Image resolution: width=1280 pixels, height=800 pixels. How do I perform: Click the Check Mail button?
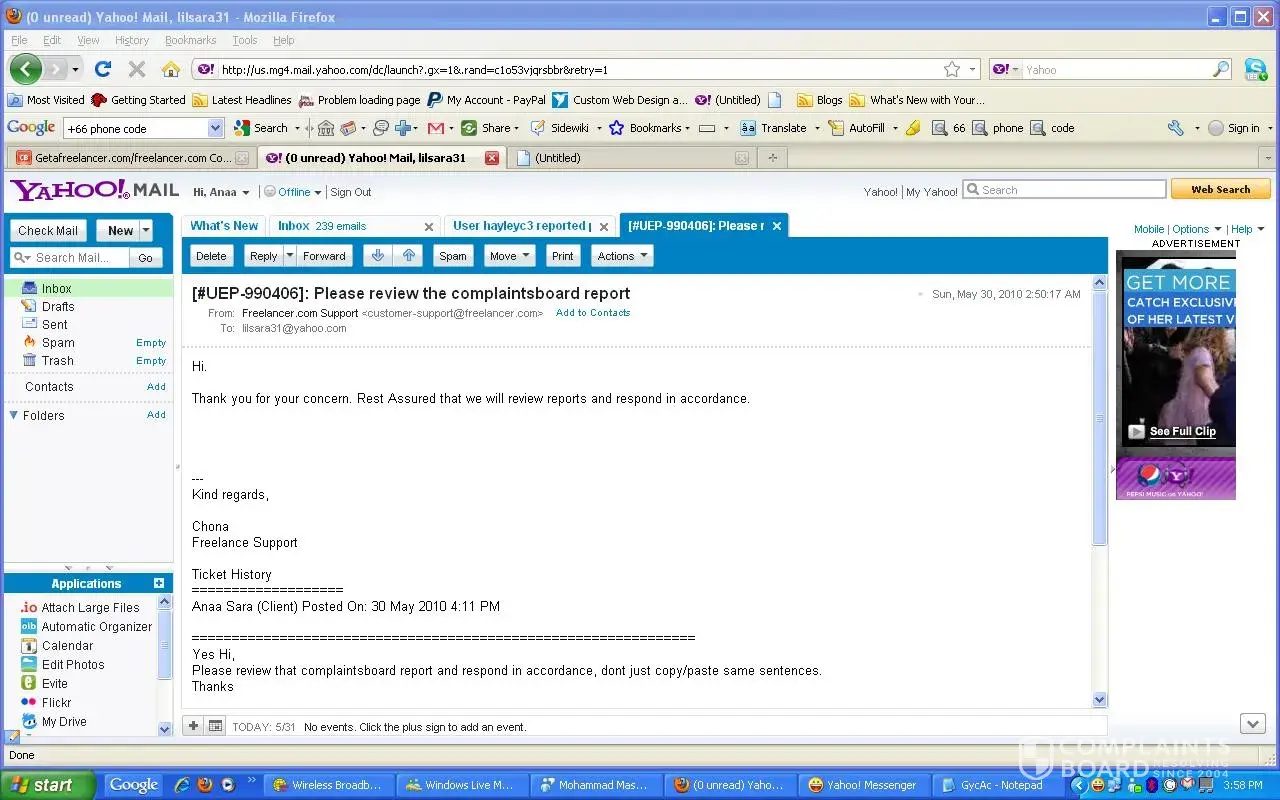point(48,230)
